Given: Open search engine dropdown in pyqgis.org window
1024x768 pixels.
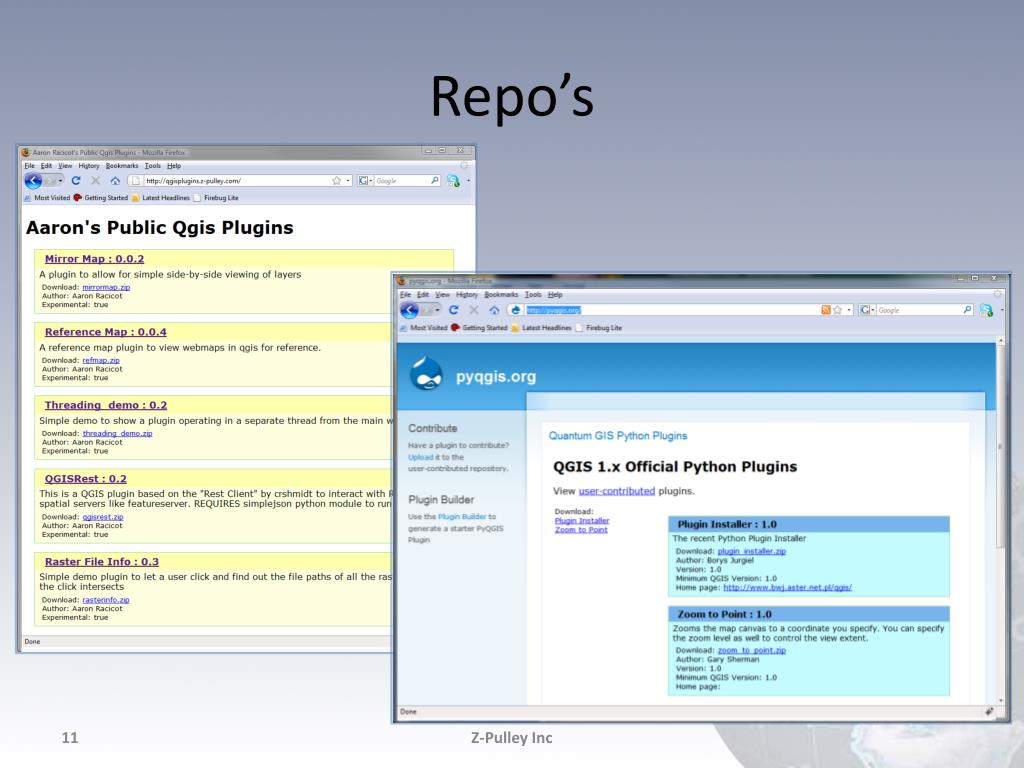Looking at the screenshot, I should point(873,310).
